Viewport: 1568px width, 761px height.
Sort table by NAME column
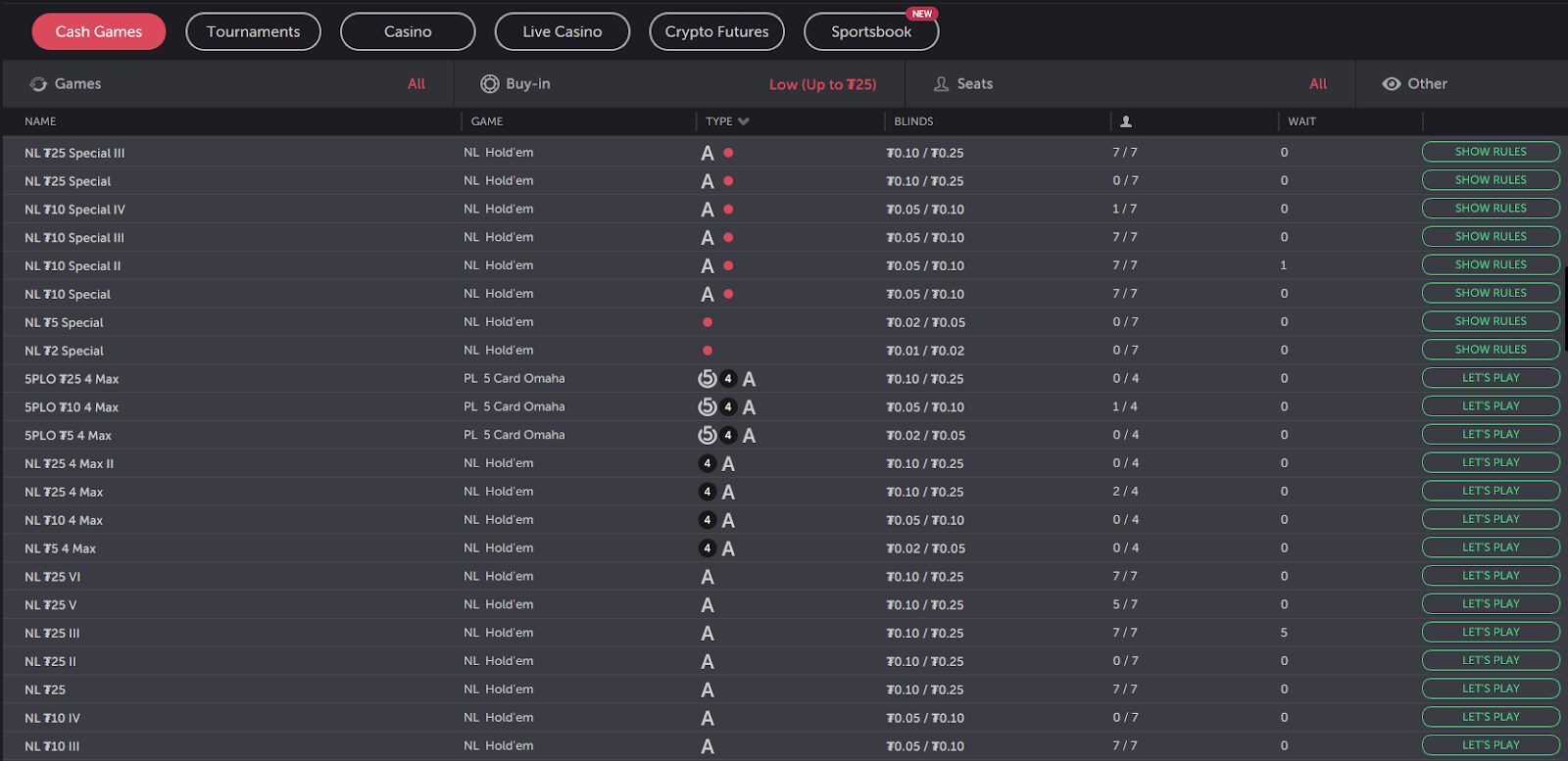[40, 121]
